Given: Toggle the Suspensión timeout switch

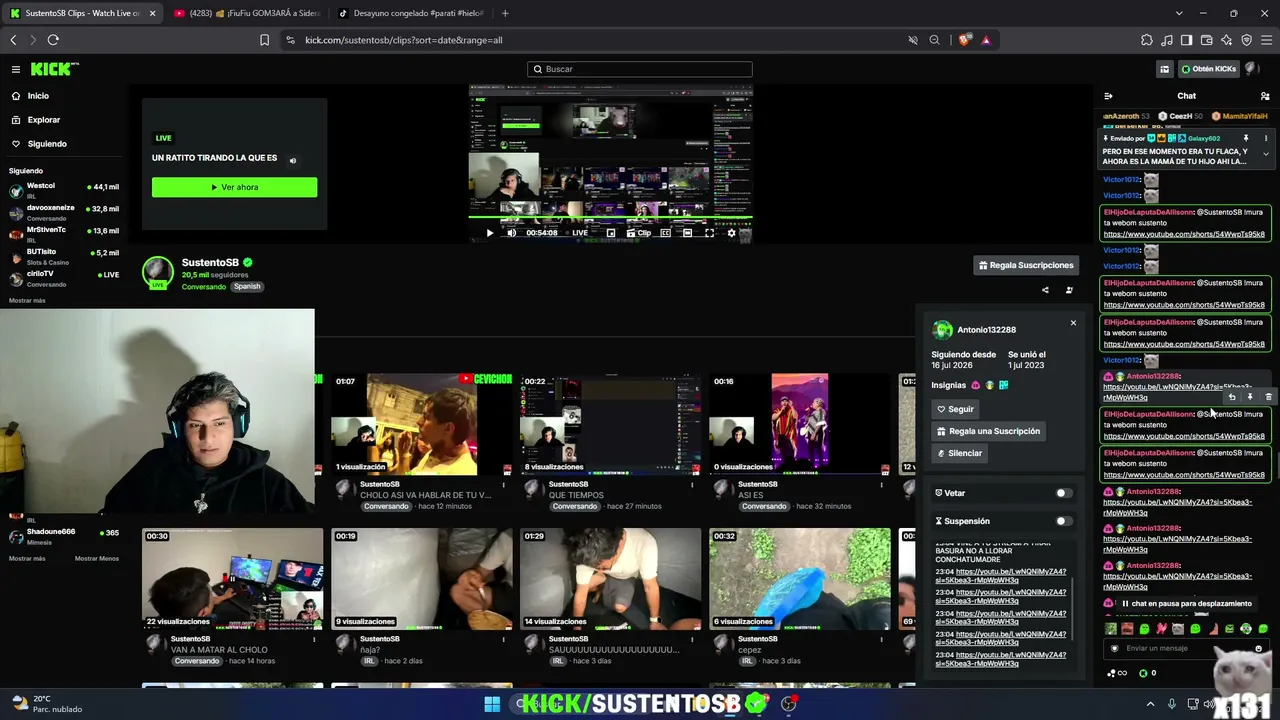Looking at the screenshot, I should 1064,521.
